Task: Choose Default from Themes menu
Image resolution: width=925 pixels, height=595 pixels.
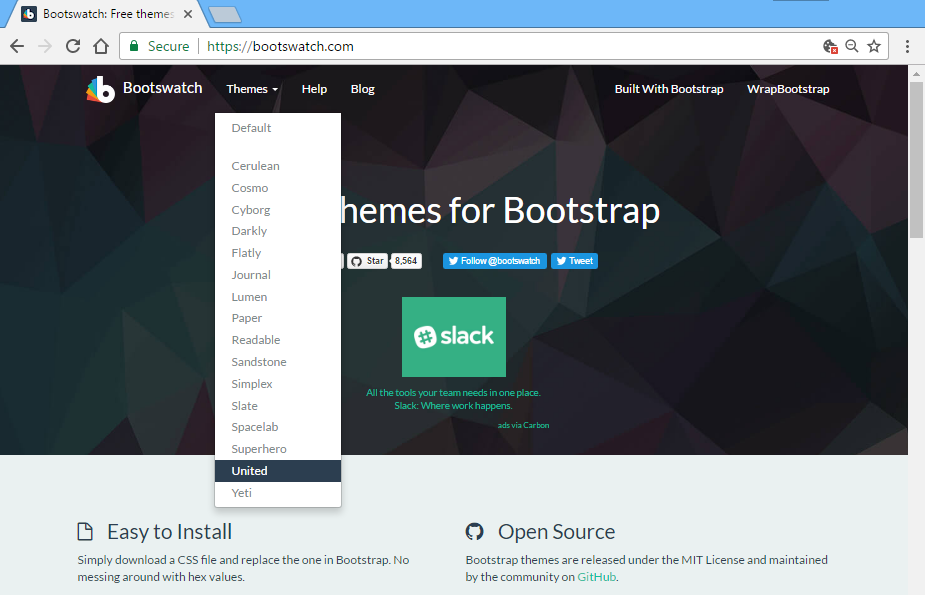Action: (278, 128)
